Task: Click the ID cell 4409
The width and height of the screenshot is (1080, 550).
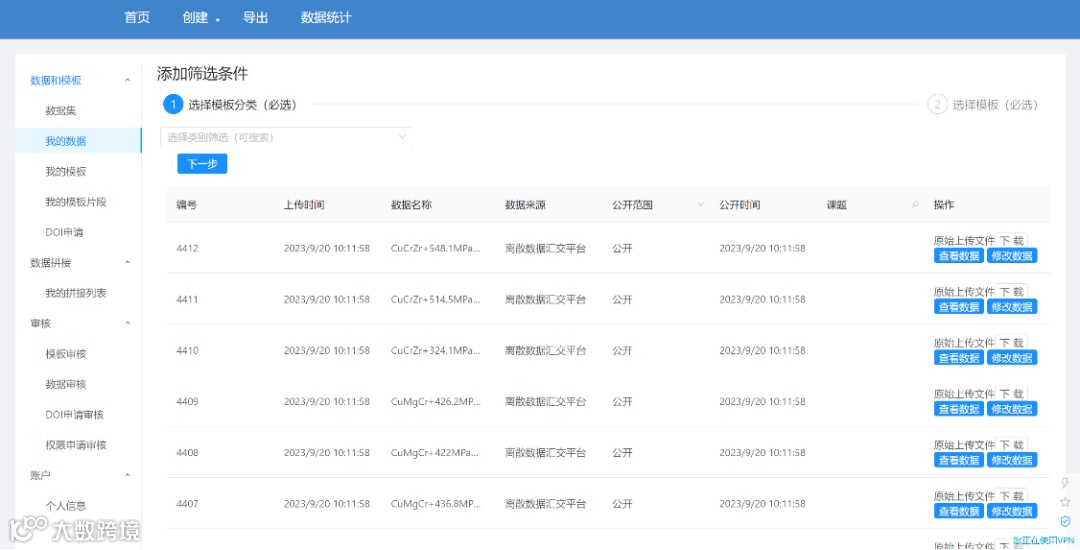Action: (x=187, y=401)
